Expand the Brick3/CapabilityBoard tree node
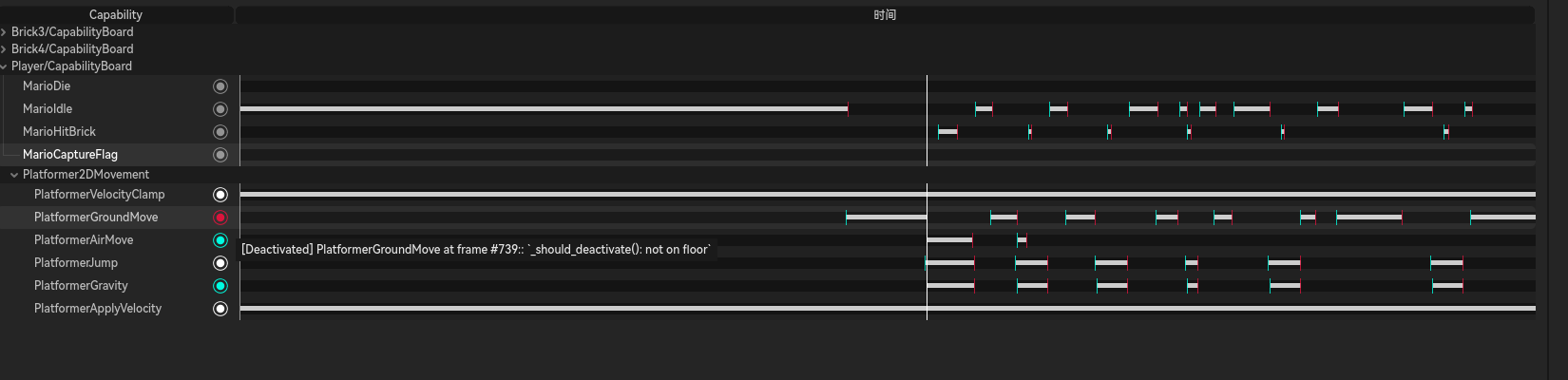The image size is (1568, 380). click(4, 32)
